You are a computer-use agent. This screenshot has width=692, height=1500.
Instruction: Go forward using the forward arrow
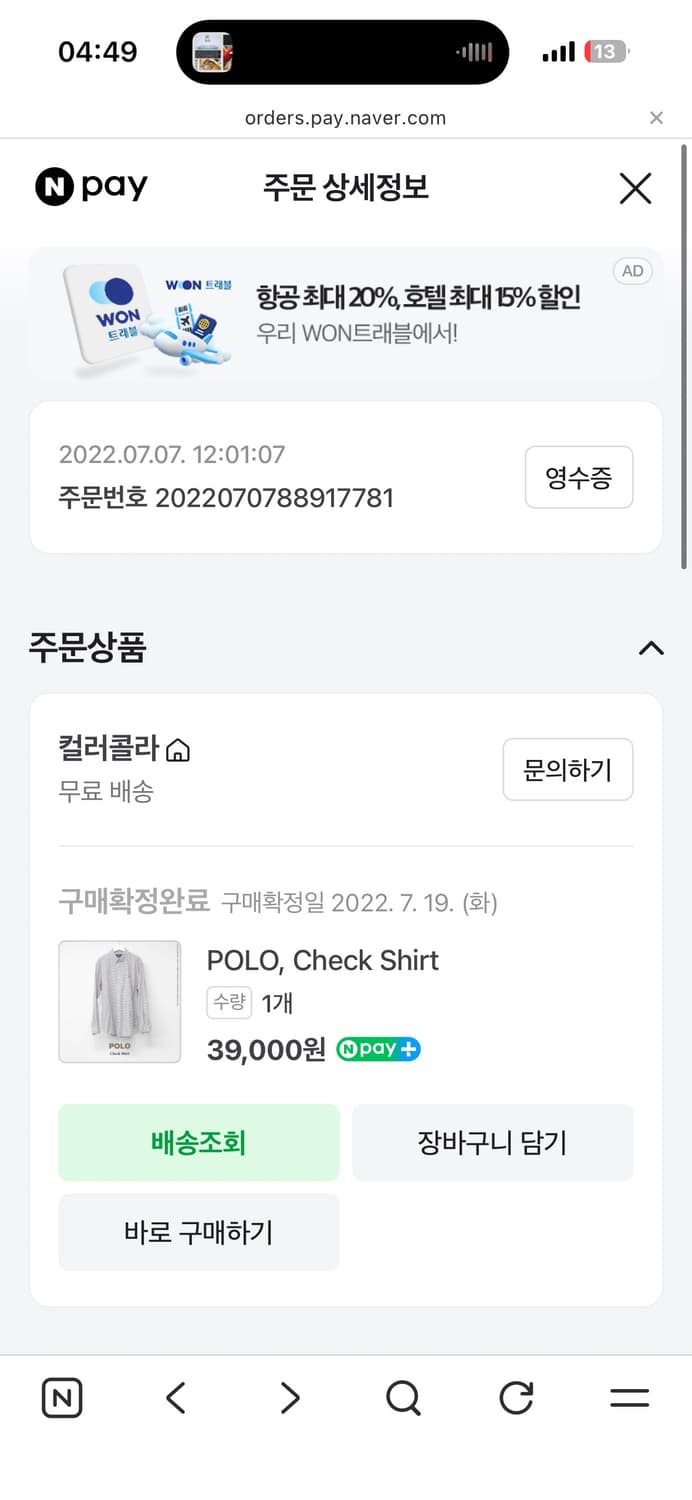point(288,1398)
